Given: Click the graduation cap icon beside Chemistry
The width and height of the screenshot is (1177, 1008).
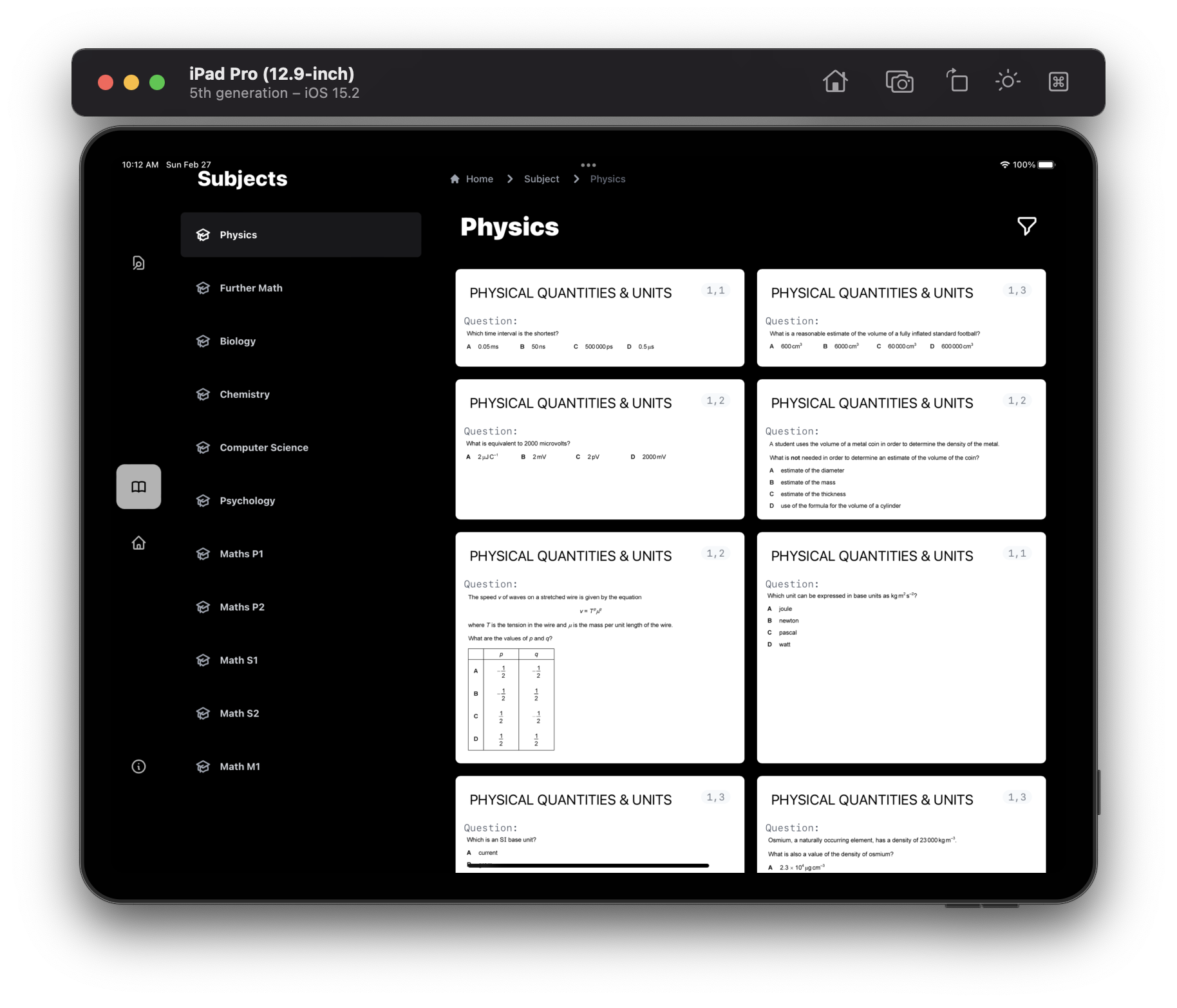Looking at the screenshot, I should tap(203, 395).
